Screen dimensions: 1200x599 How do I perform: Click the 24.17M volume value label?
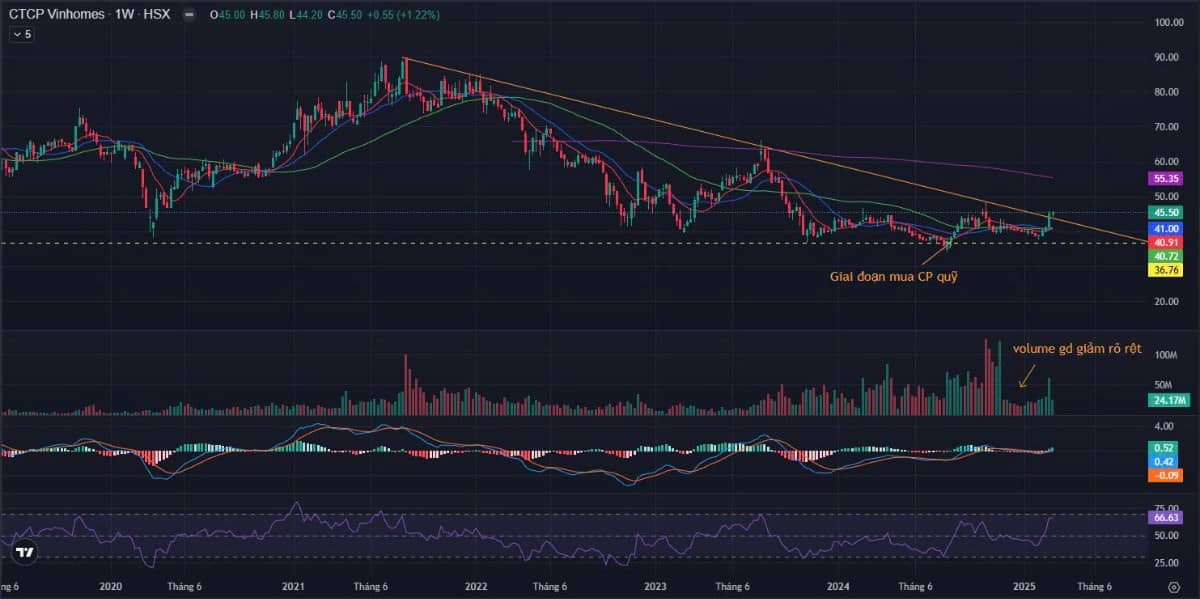[x=1167, y=400]
